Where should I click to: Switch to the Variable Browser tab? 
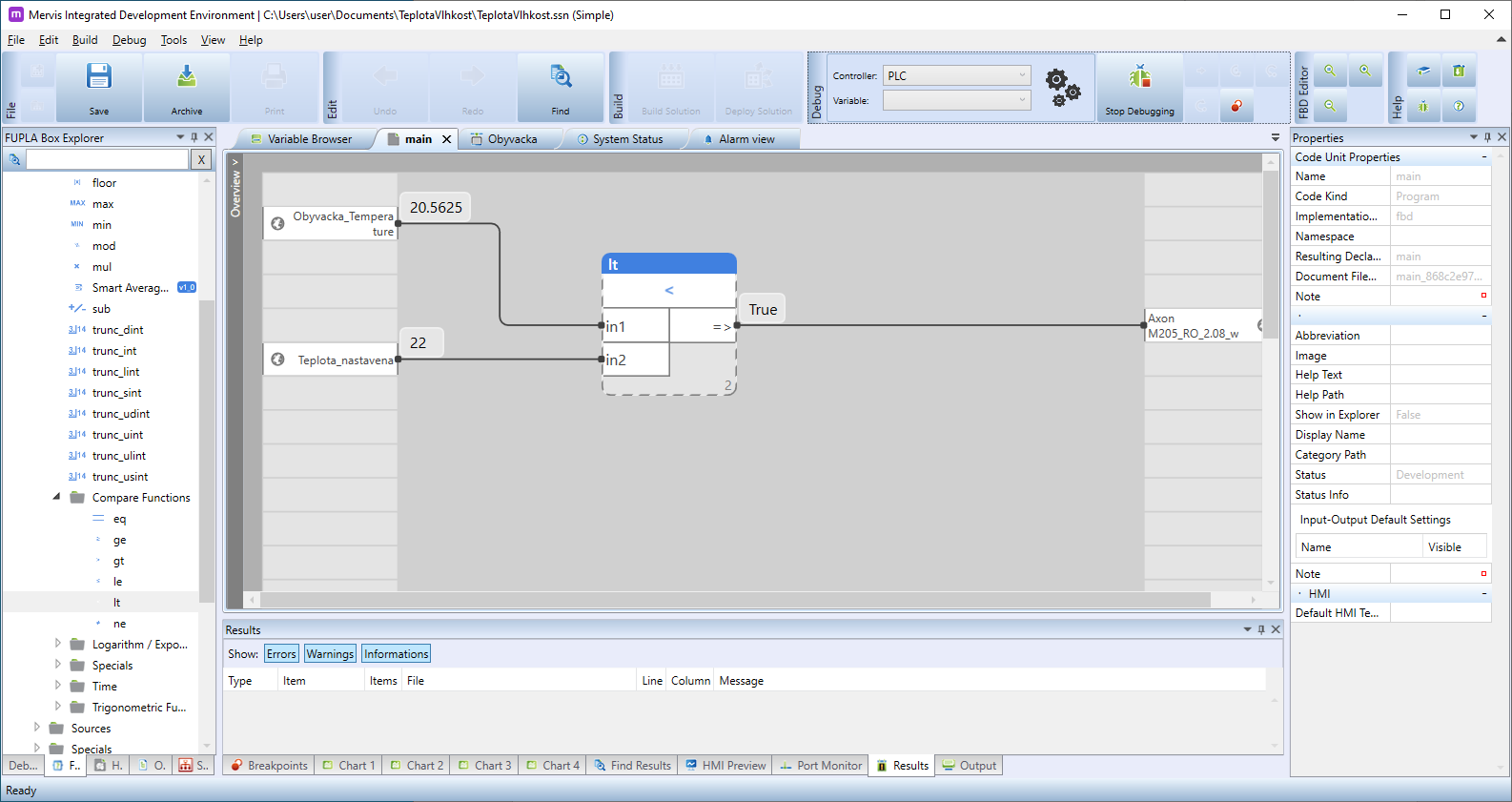(x=301, y=139)
